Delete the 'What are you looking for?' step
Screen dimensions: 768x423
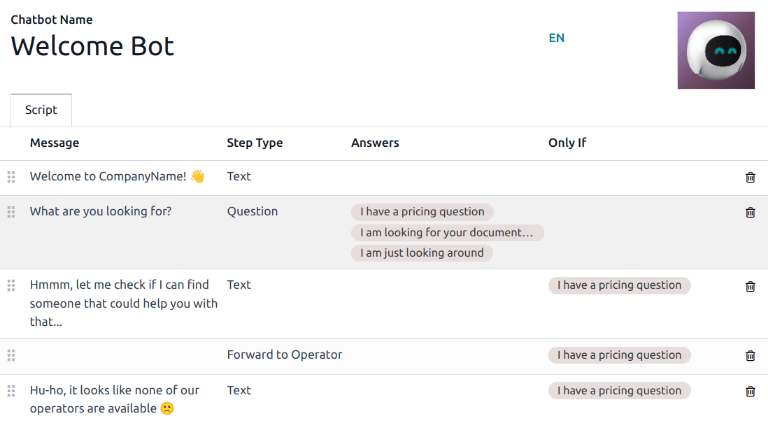coord(750,212)
